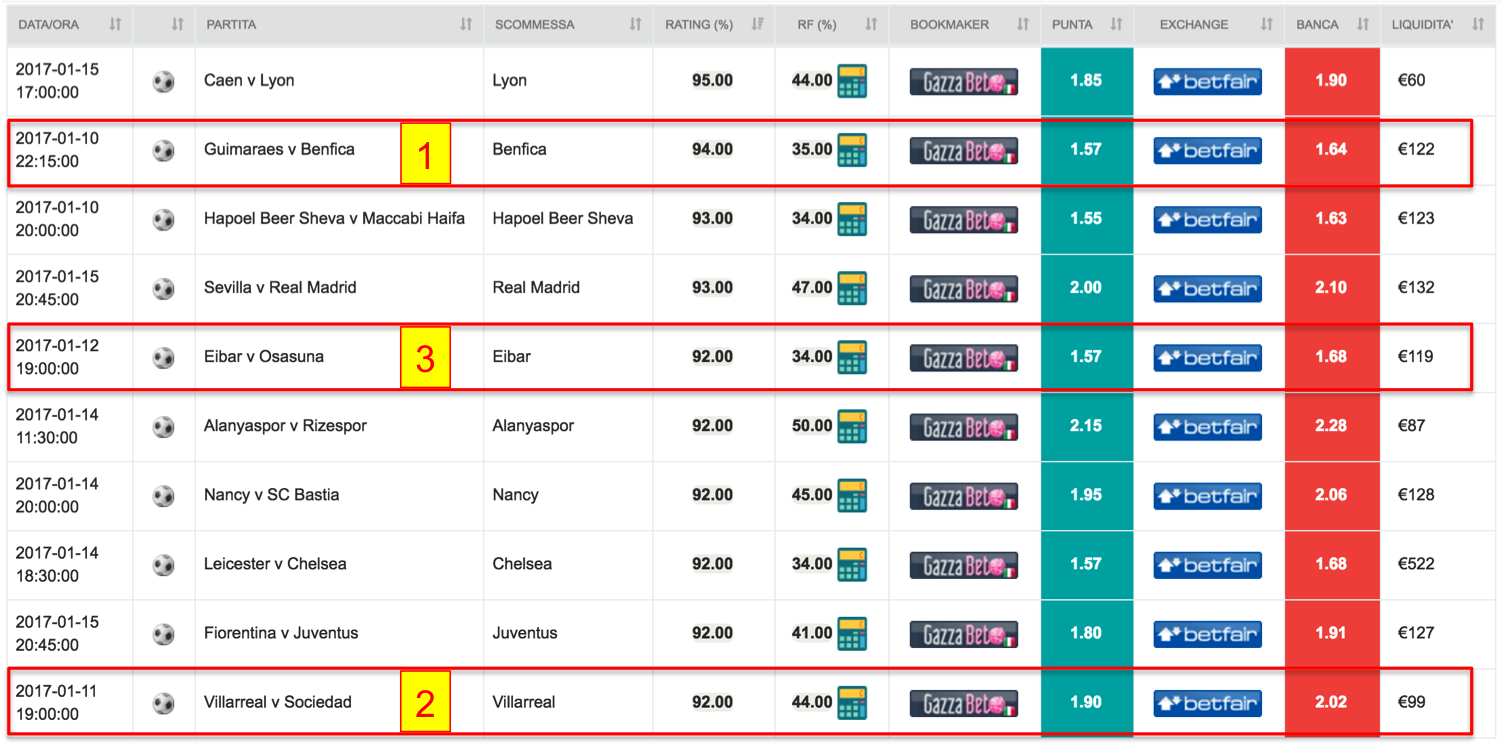1502x746 pixels.
Task: Click BANCA odds 2.28 for Alanyaspor
Action: [x=1331, y=426]
